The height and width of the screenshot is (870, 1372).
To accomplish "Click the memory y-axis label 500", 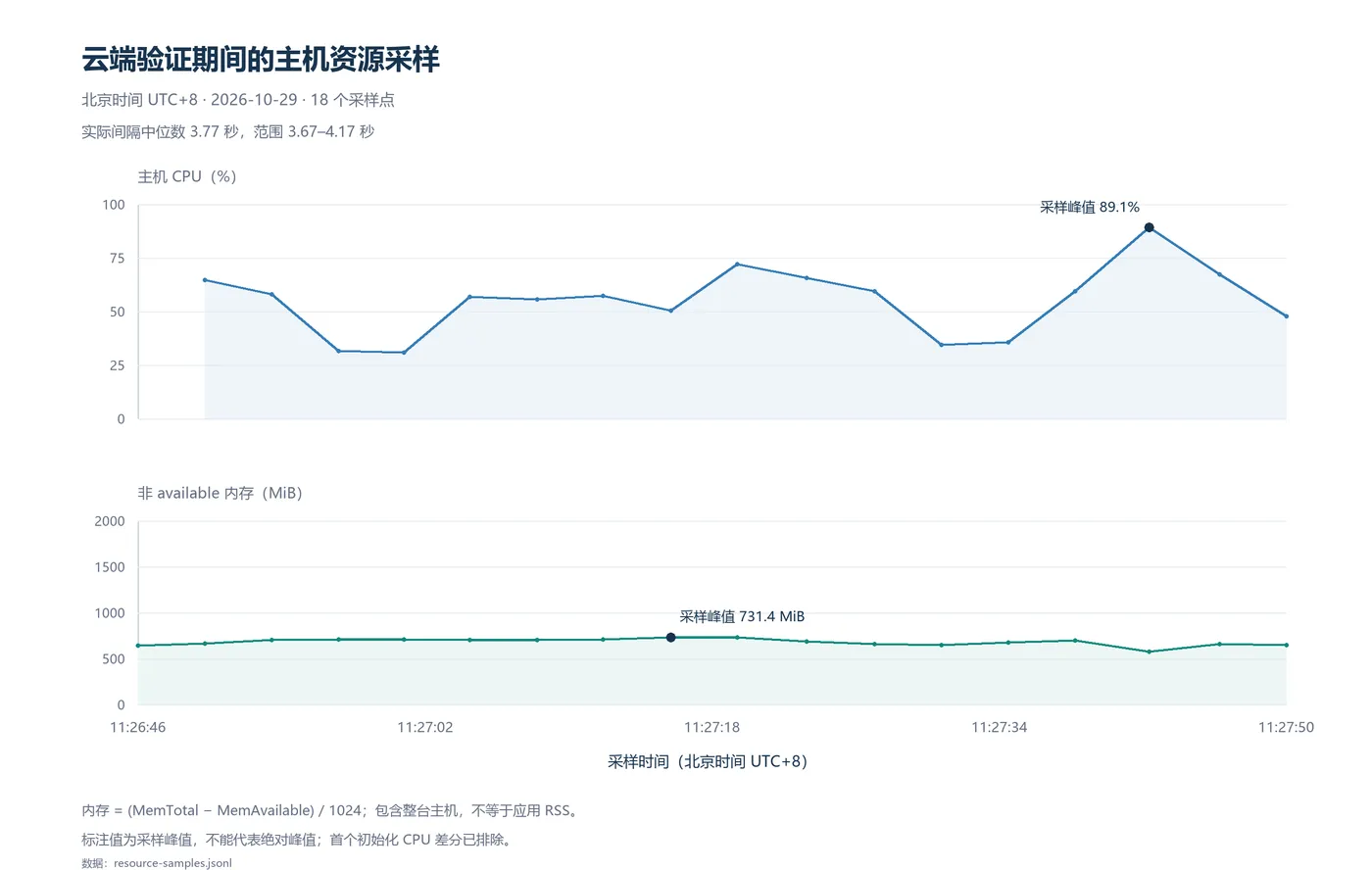I will [x=114, y=659].
